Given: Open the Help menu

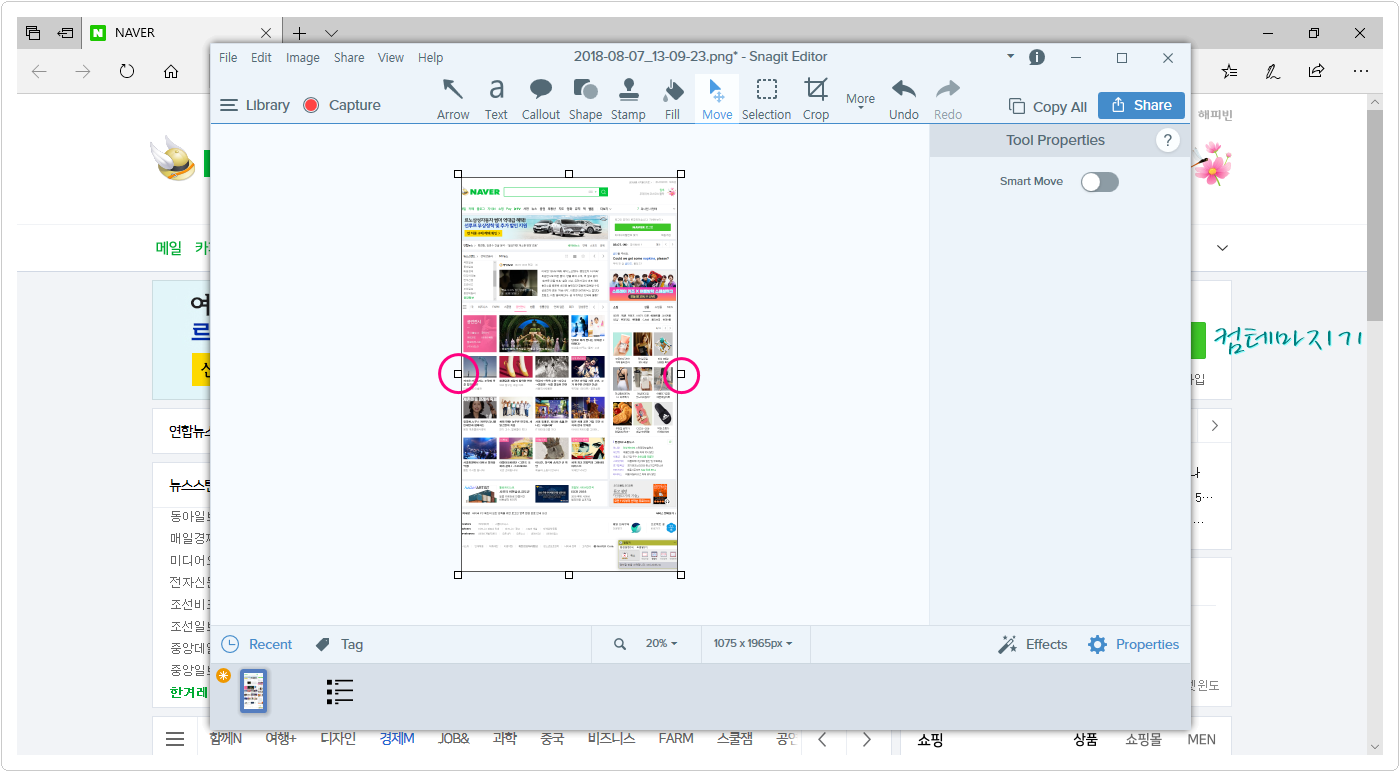Looking at the screenshot, I should pyautogui.click(x=430, y=57).
